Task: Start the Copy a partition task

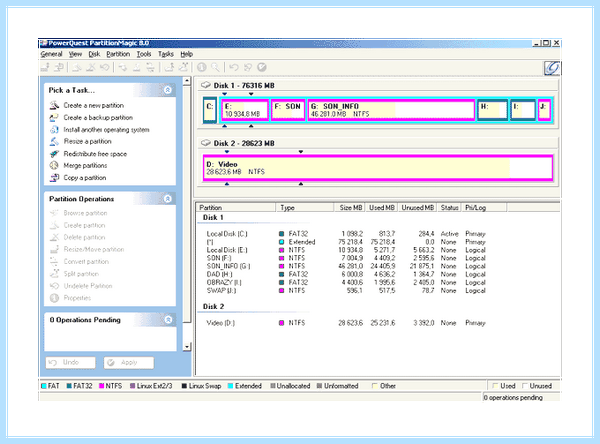Action: 78,178
